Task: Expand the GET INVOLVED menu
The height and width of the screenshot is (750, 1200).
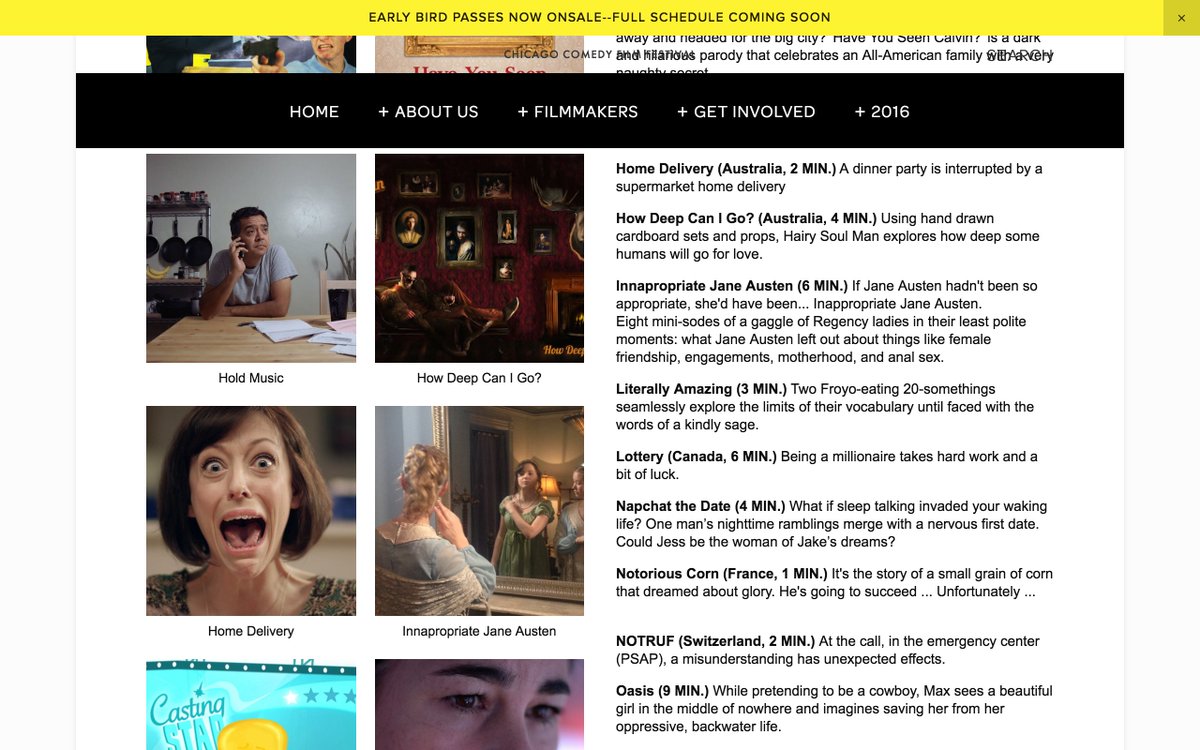Action: click(746, 112)
